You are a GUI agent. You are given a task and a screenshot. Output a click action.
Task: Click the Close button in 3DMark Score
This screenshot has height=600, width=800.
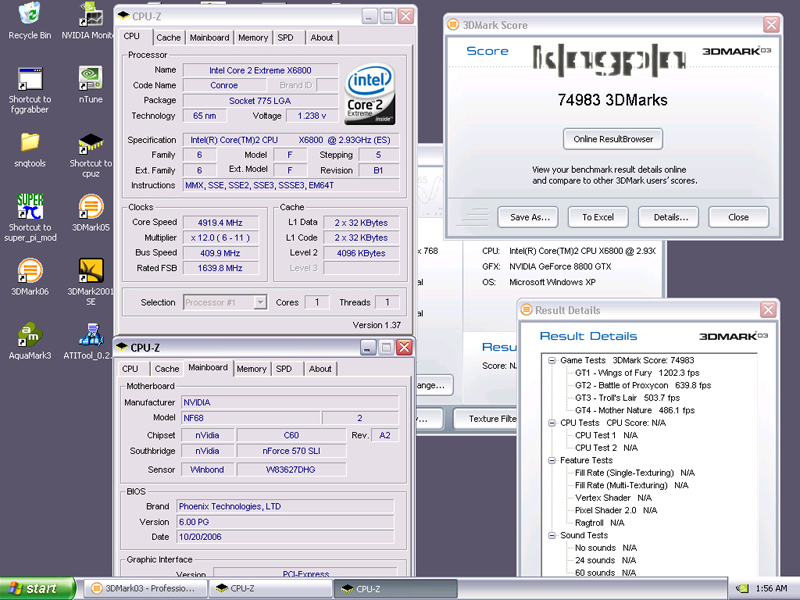[738, 217]
